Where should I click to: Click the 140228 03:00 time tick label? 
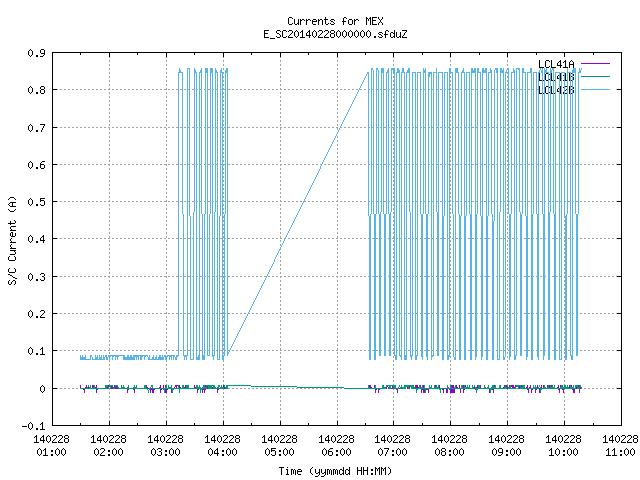coord(165,446)
